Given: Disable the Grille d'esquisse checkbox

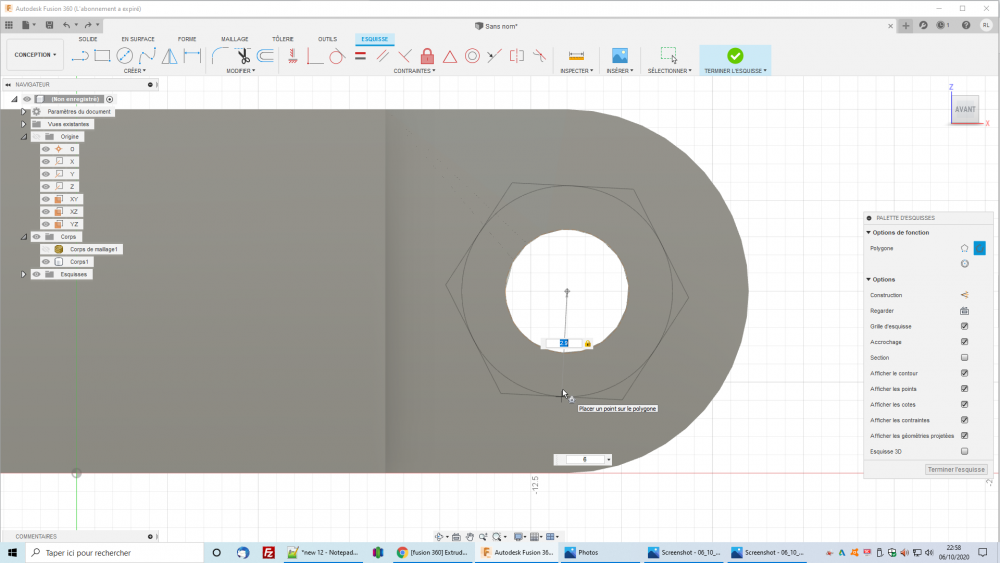Looking at the screenshot, I should click(964, 326).
